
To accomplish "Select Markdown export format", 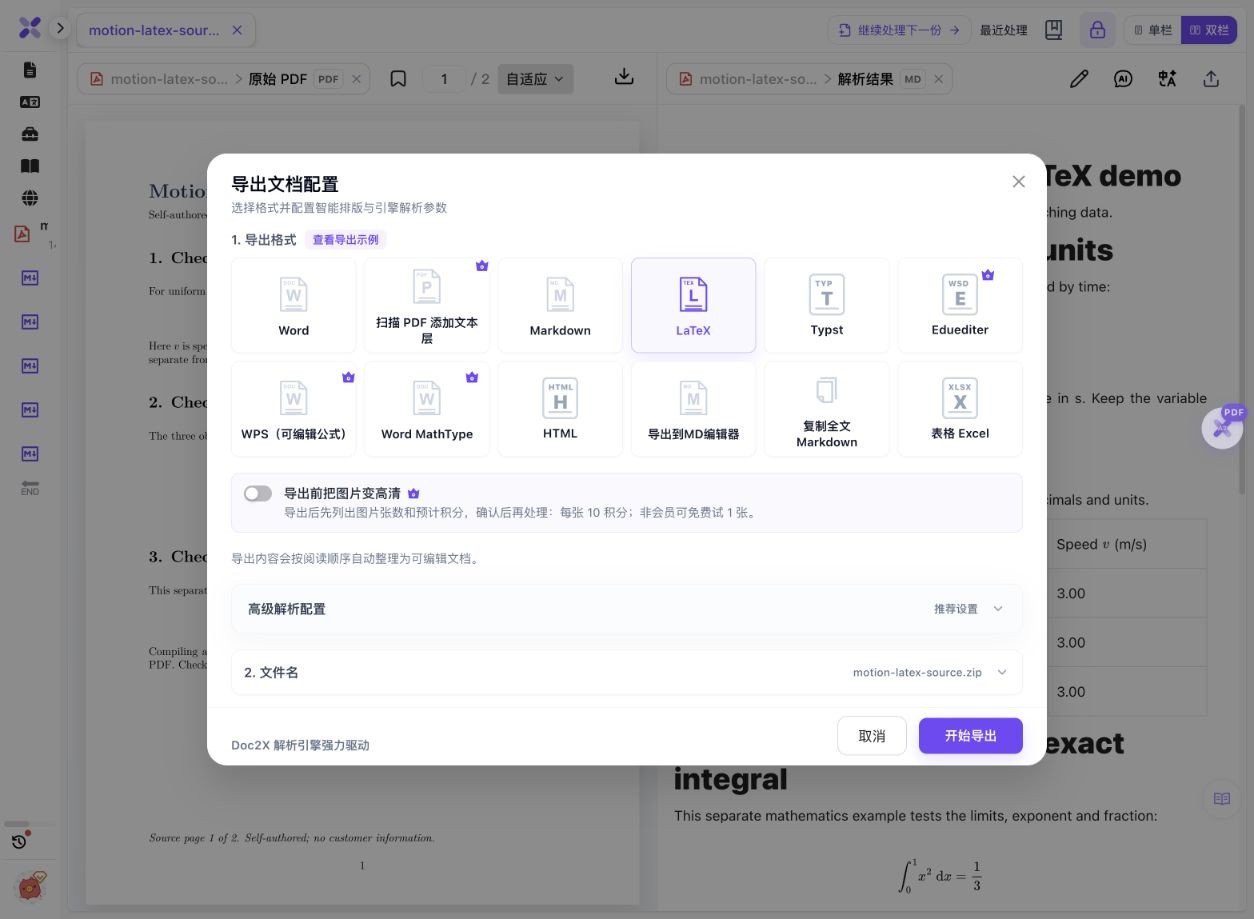I will (560, 305).
